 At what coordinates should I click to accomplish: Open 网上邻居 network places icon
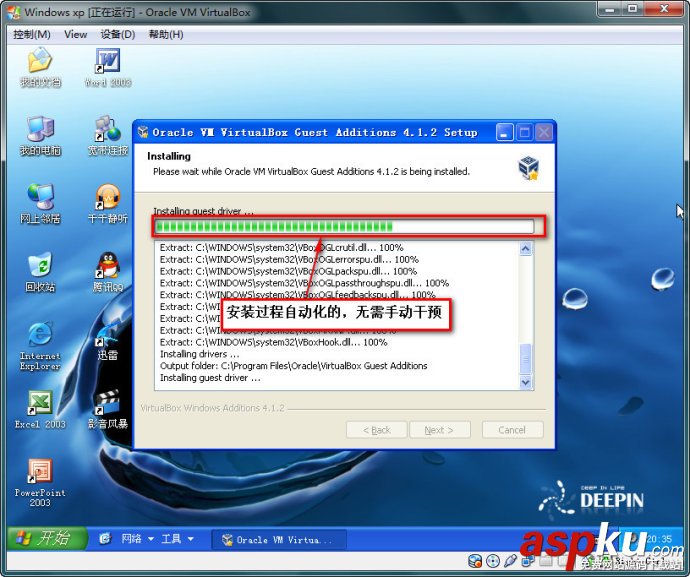point(40,204)
